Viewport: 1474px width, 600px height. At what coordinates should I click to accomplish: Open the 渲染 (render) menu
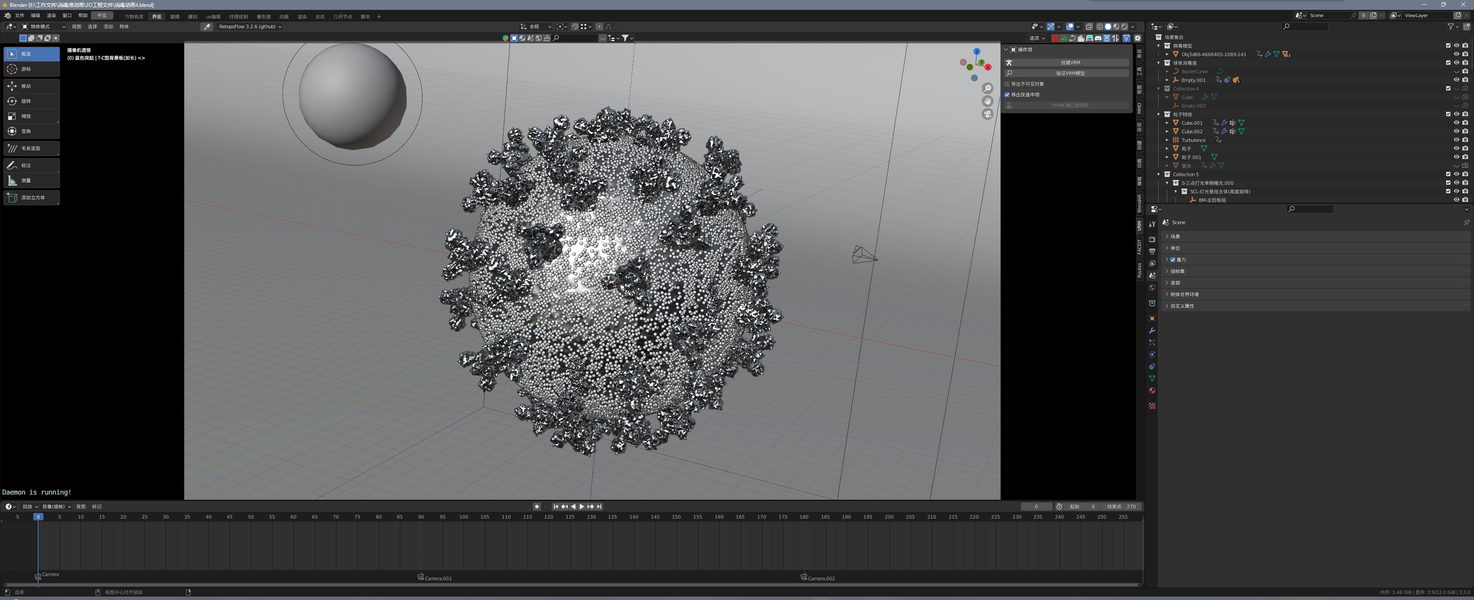[x=51, y=16]
